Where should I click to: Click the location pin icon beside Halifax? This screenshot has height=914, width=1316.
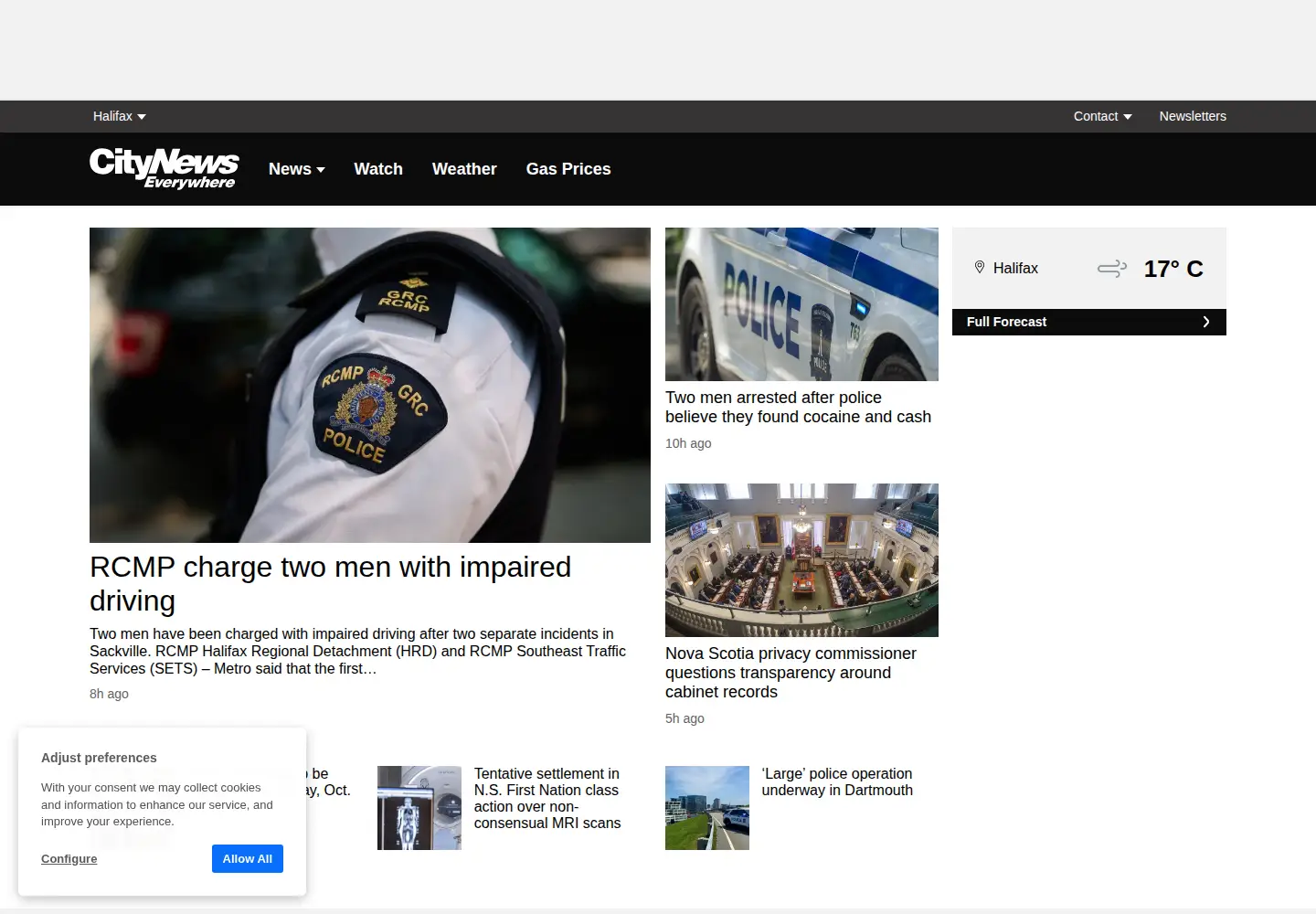tap(980, 268)
